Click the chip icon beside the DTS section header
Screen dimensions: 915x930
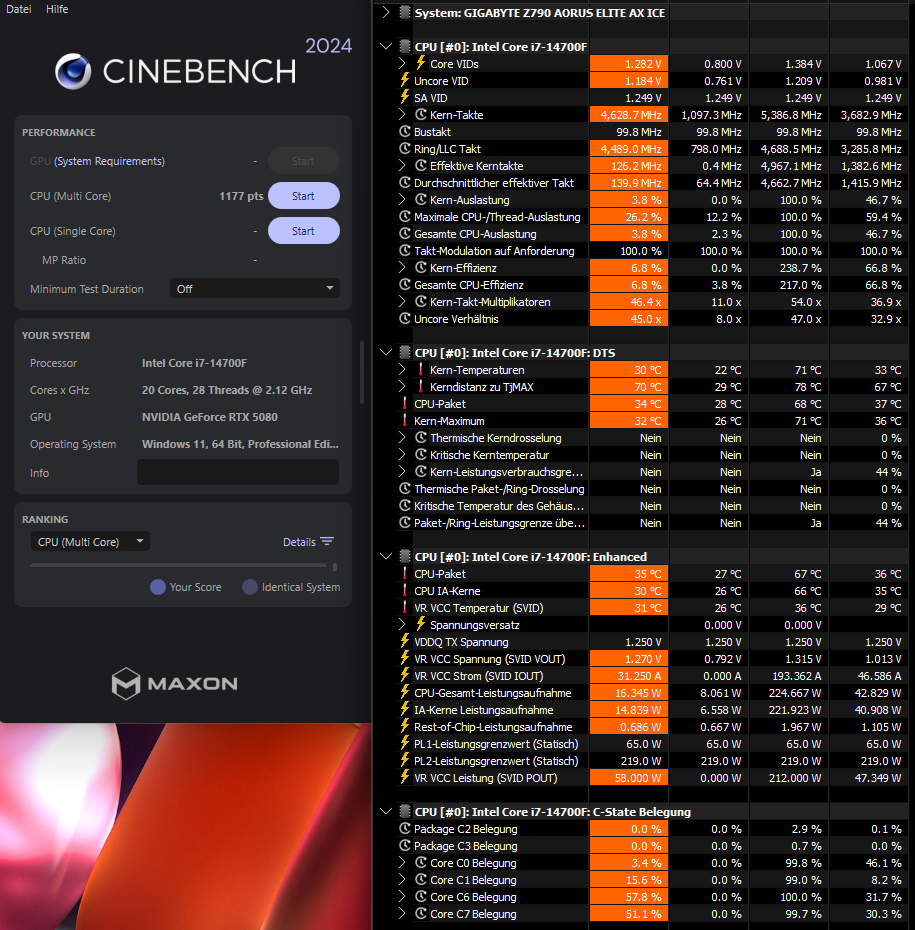click(x=404, y=352)
